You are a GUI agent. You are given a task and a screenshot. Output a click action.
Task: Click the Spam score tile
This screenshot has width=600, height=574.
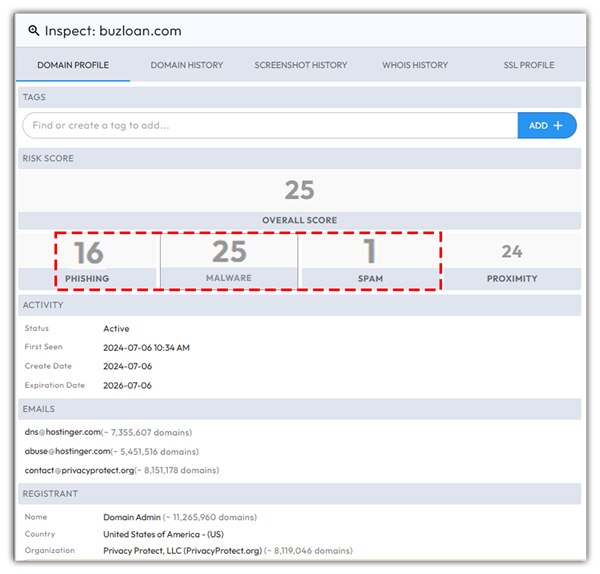pos(370,253)
